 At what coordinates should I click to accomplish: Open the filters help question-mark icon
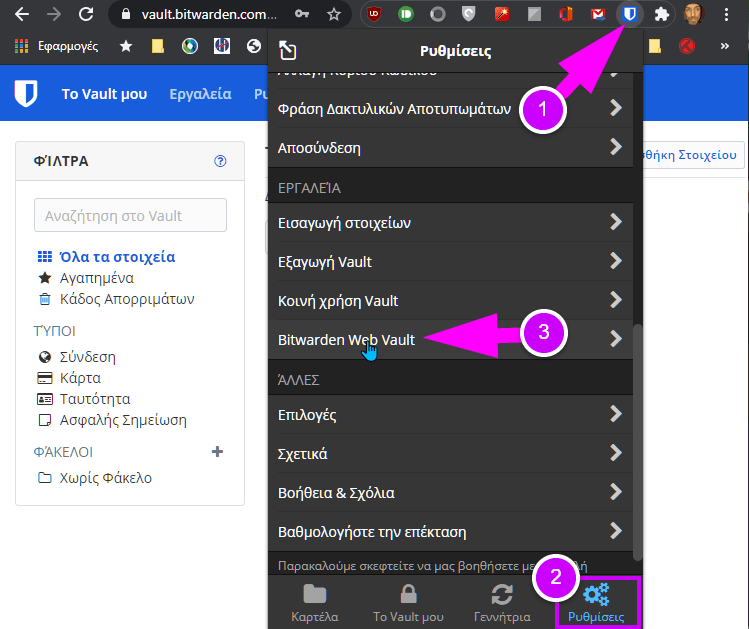[220, 161]
